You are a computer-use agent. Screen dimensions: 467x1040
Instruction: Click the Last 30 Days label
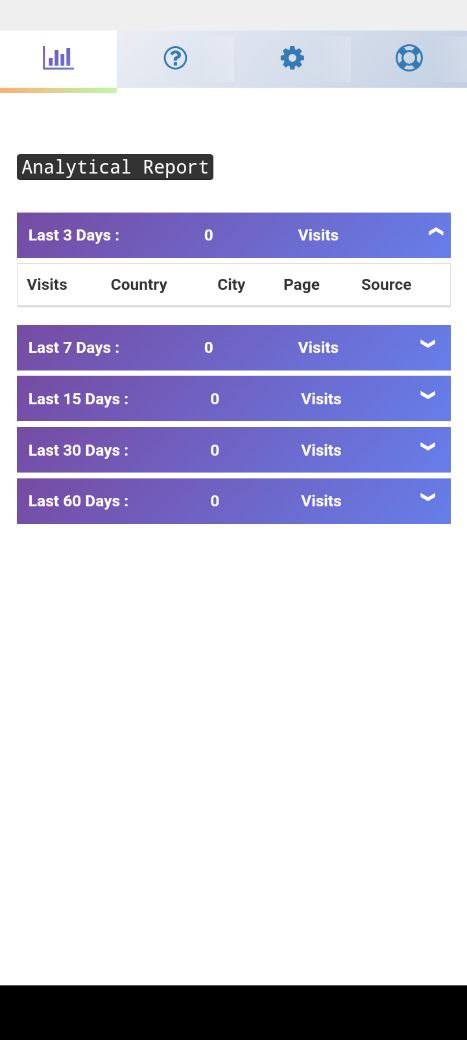click(78, 450)
